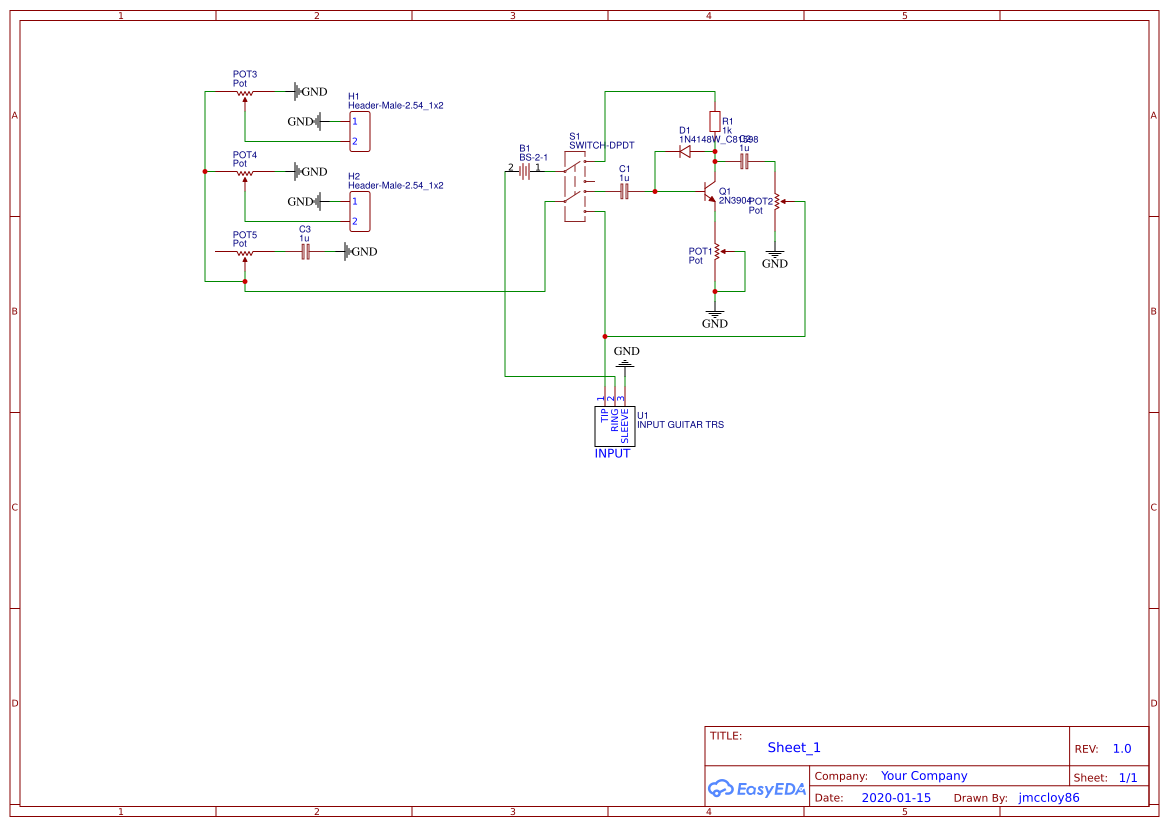
Task: Click the C3 capacitor near POT5
Action: coord(306,252)
